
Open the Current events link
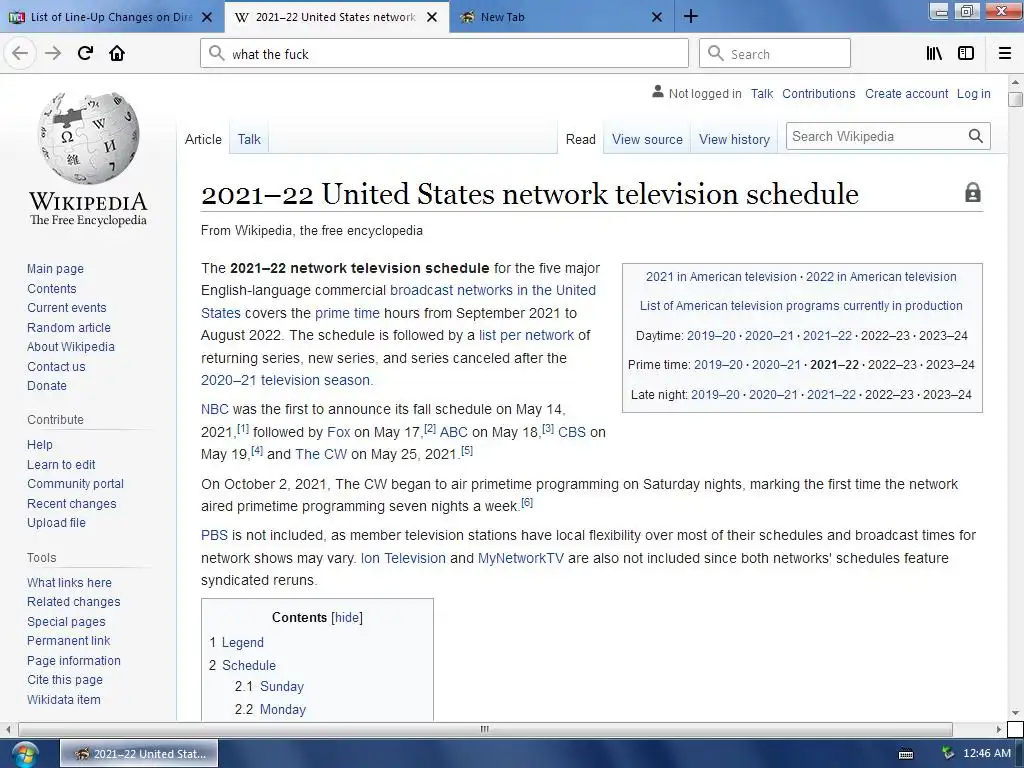[67, 308]
